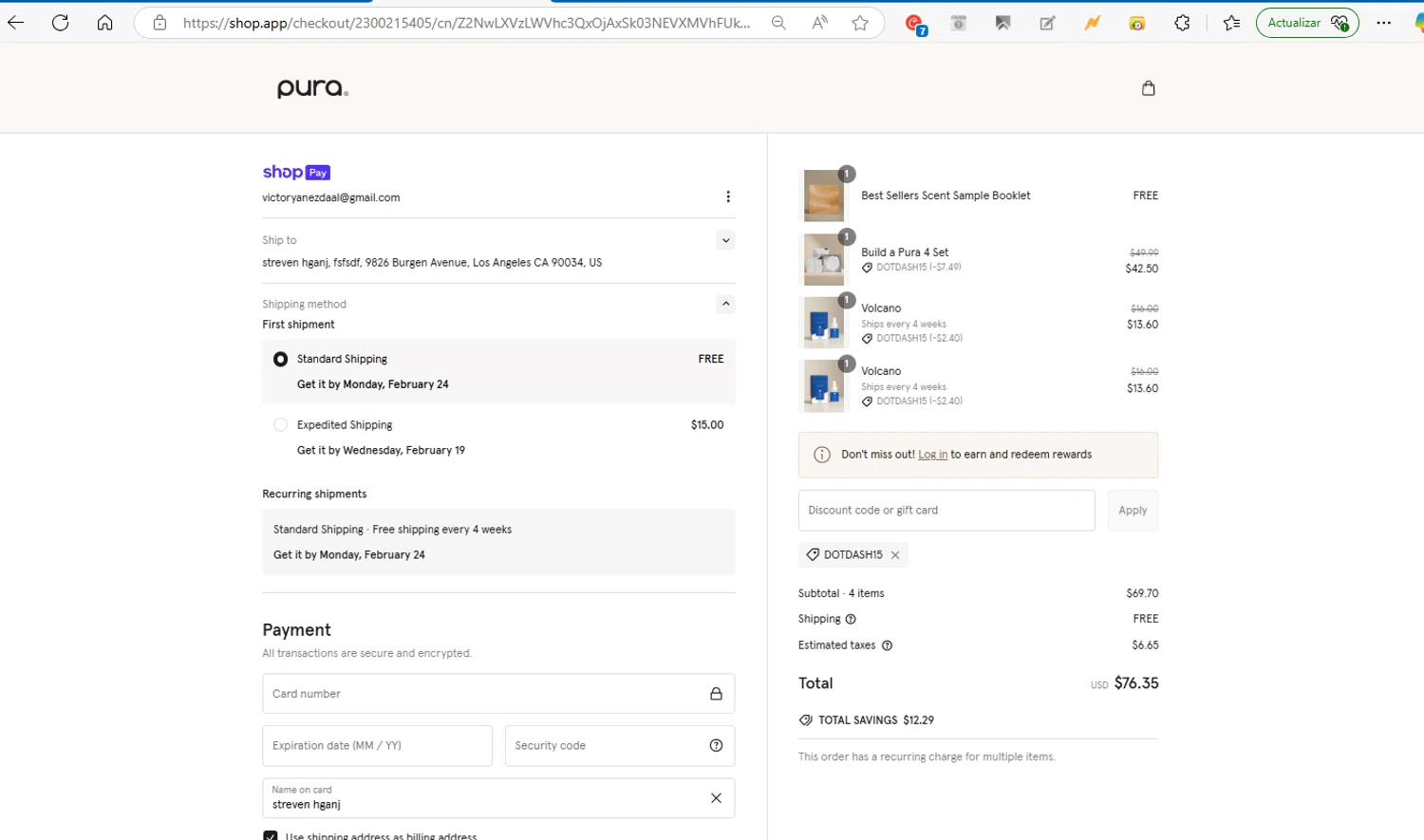Open browser settings and more menu

click(1383, 23)
